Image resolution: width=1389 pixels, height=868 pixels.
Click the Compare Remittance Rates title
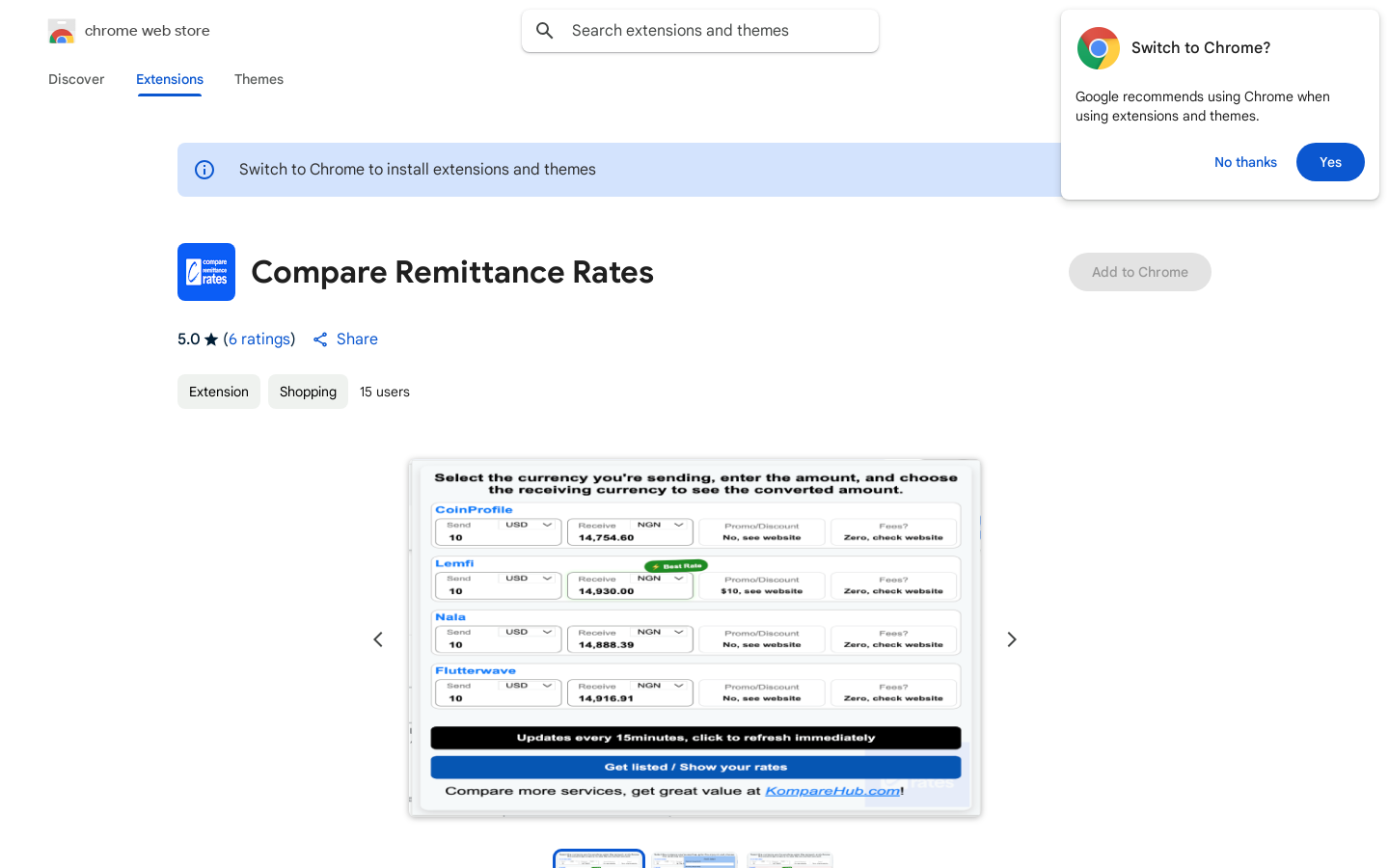coord(452,272)
